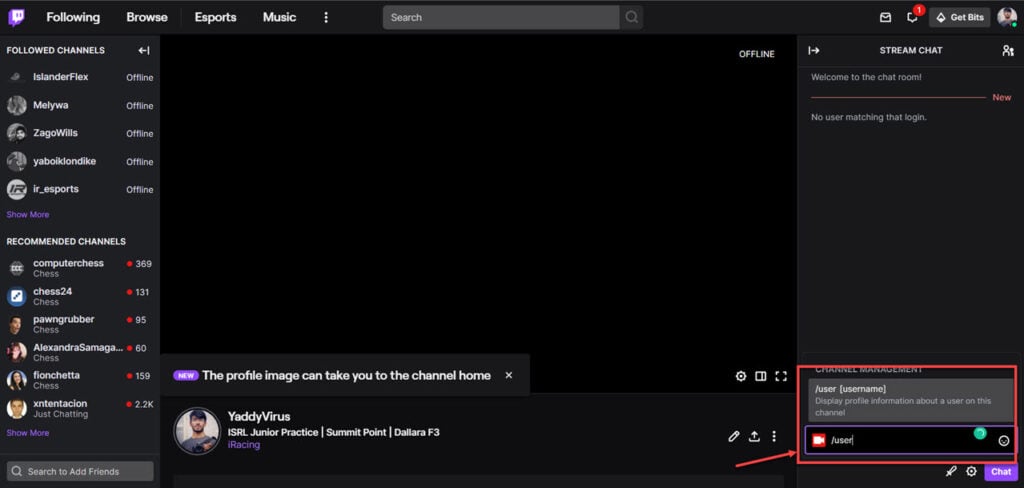Open the fionchetta recommended channel

(x=80, y=380)
